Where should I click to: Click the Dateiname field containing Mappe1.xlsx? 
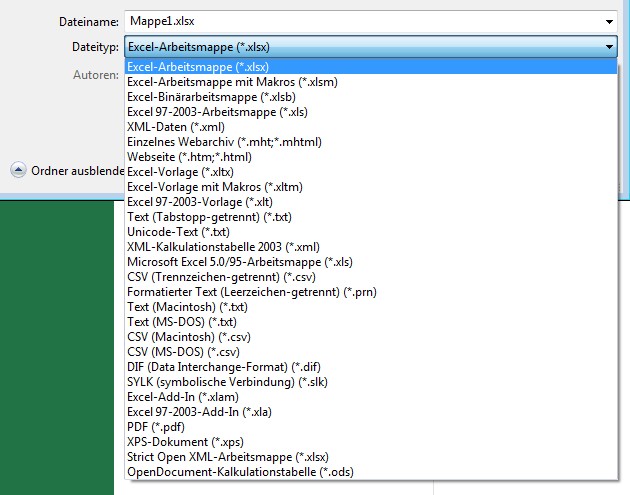coord(370,21)
